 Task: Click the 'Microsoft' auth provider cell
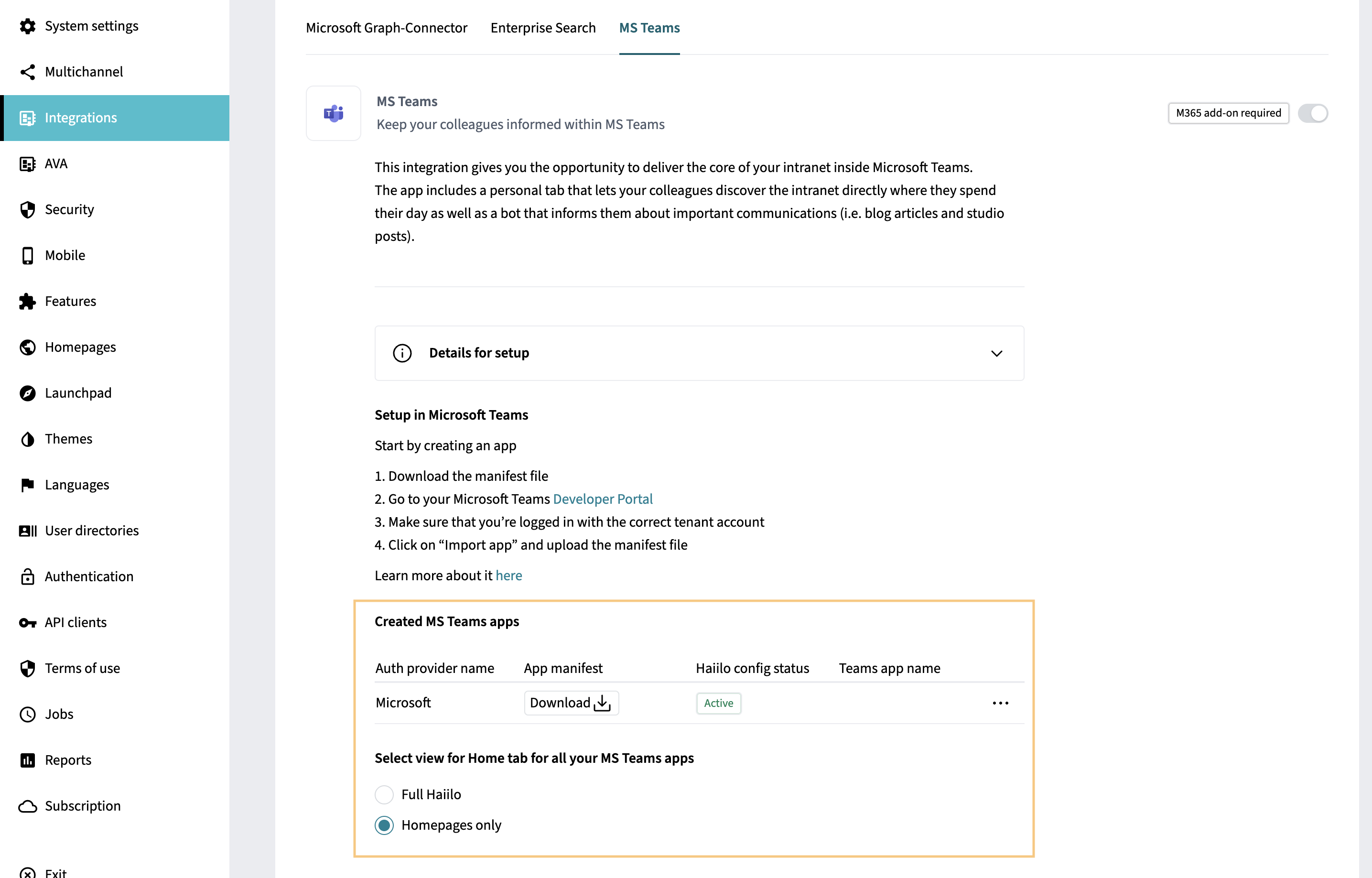(x=403, y=703)
